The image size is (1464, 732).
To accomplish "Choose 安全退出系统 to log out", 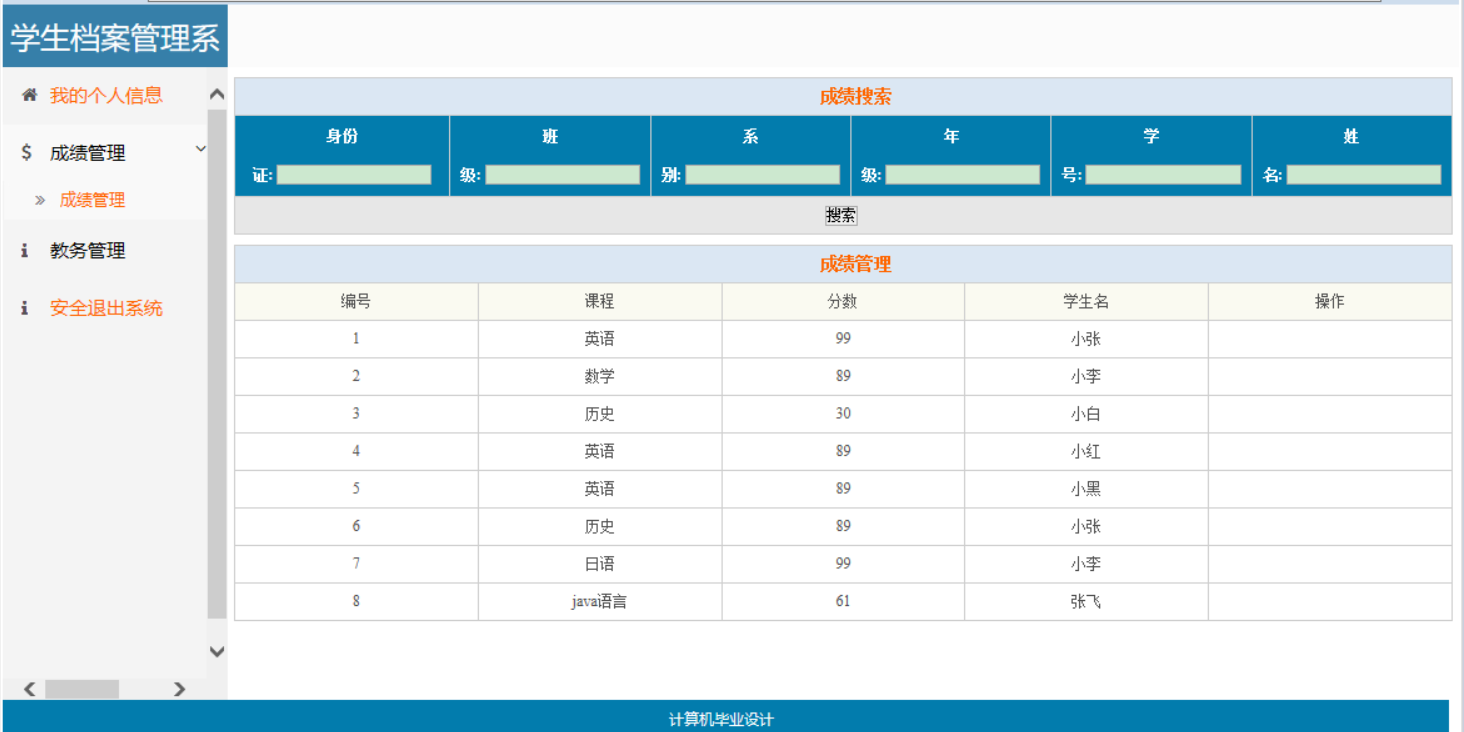I will 106,308.
